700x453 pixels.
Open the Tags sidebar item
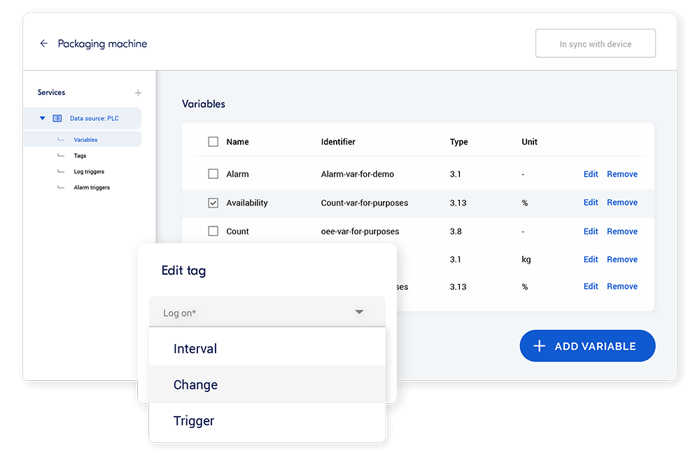click(x=80, y=155)
